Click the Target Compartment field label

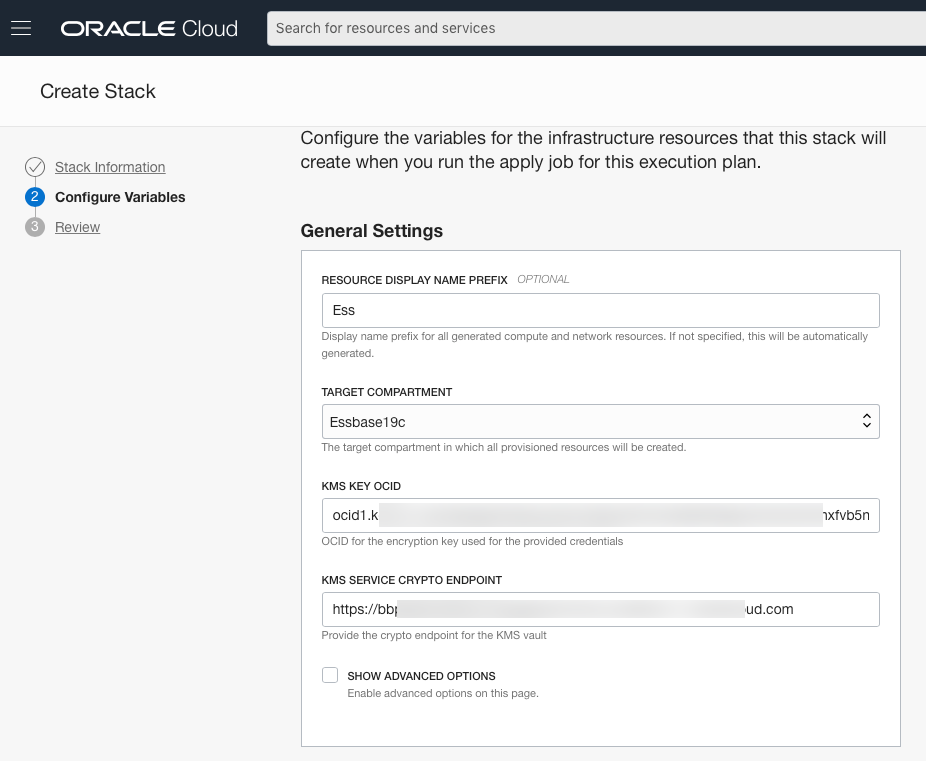(x=387, y=392)
